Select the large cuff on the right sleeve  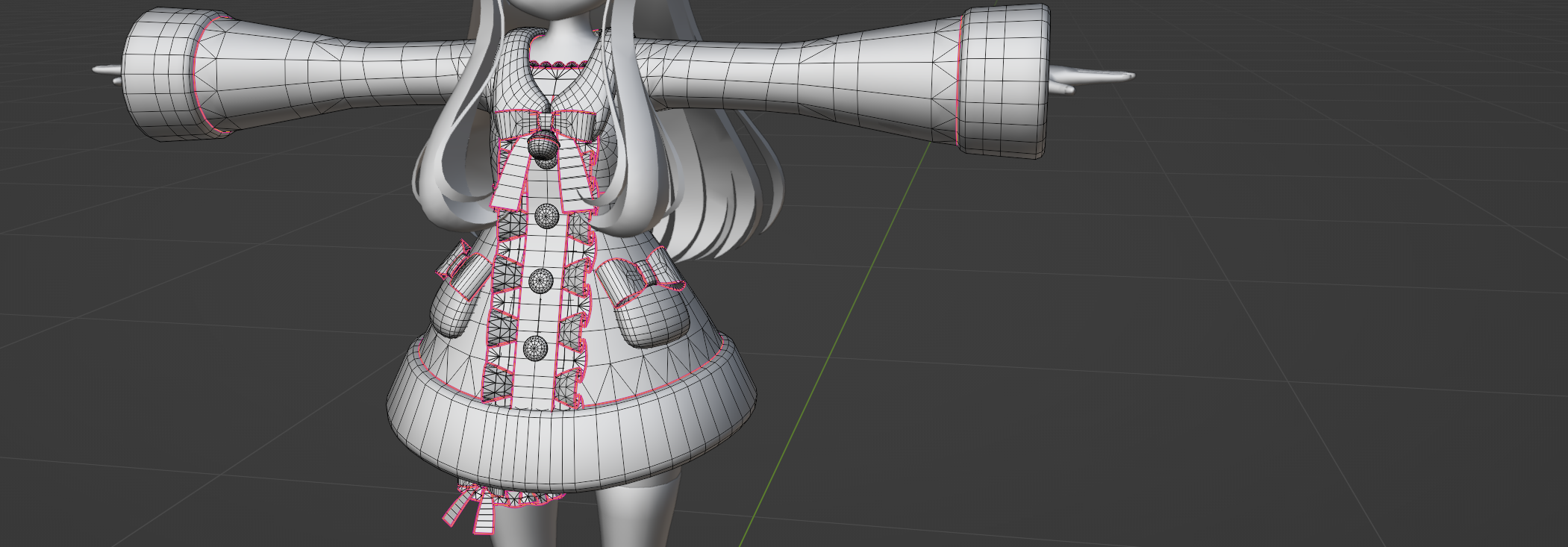point(1003,81)
